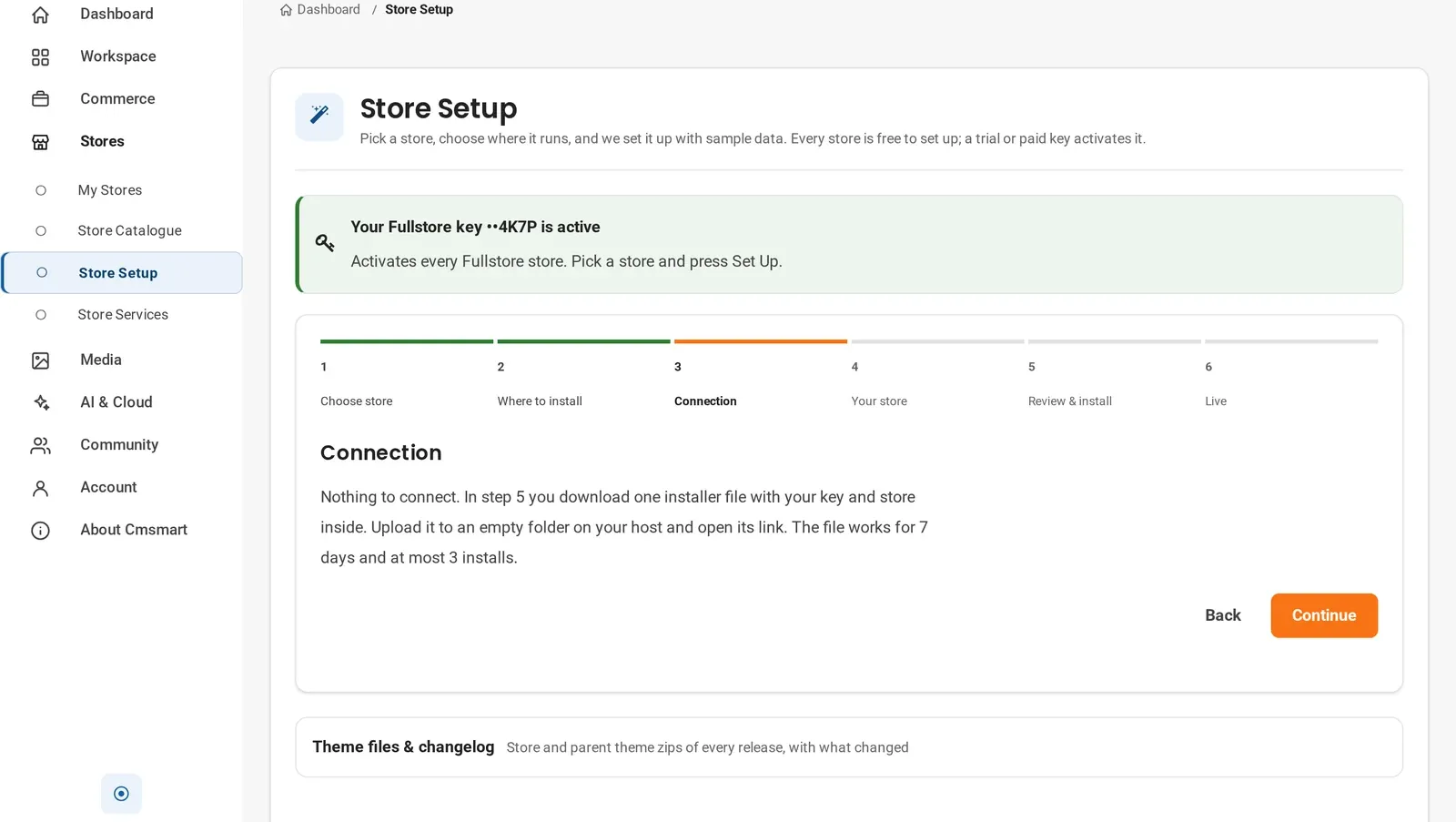1456x822 pixels.
Task: Jump to step 6 Live
Action: [1291, 375]
